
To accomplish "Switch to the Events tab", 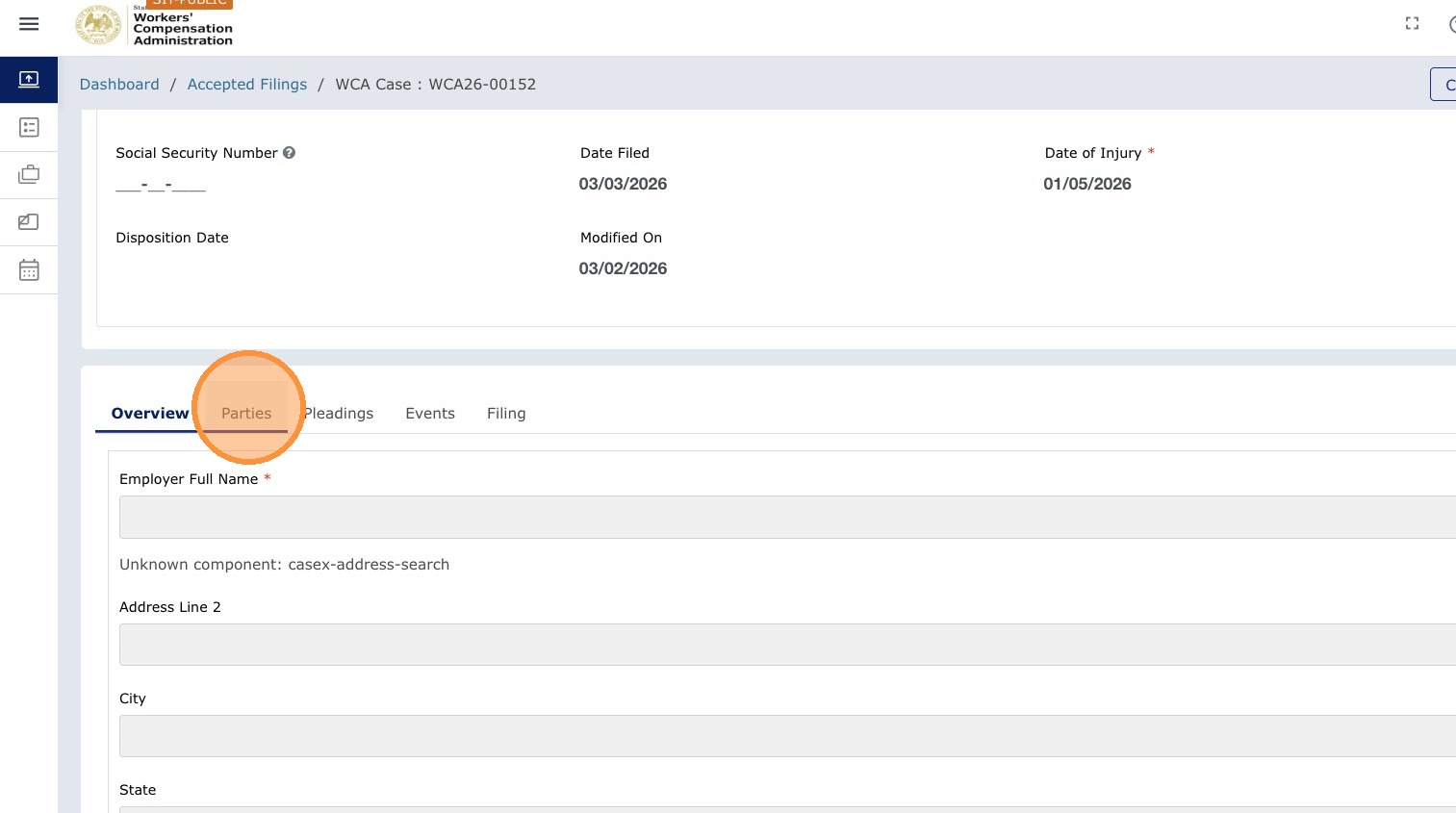I will point(430,414).
